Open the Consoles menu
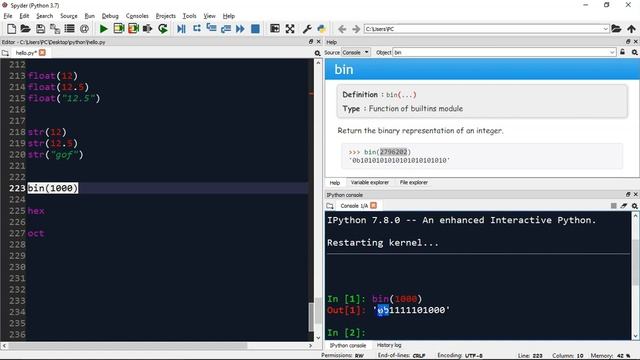This screenshot has height=360, width=640. point(137,16)
